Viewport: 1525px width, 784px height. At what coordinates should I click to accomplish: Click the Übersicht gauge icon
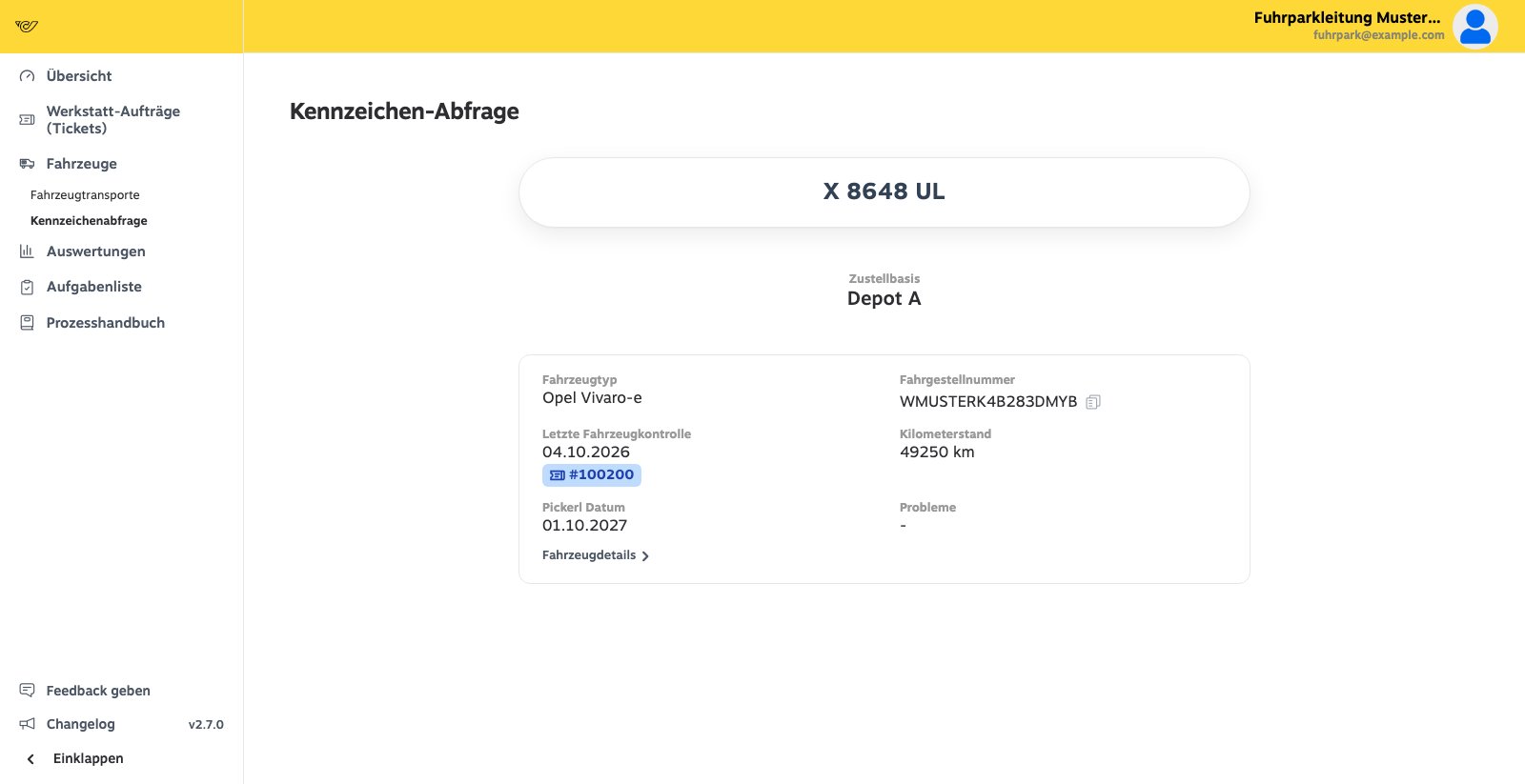[27, 76]
